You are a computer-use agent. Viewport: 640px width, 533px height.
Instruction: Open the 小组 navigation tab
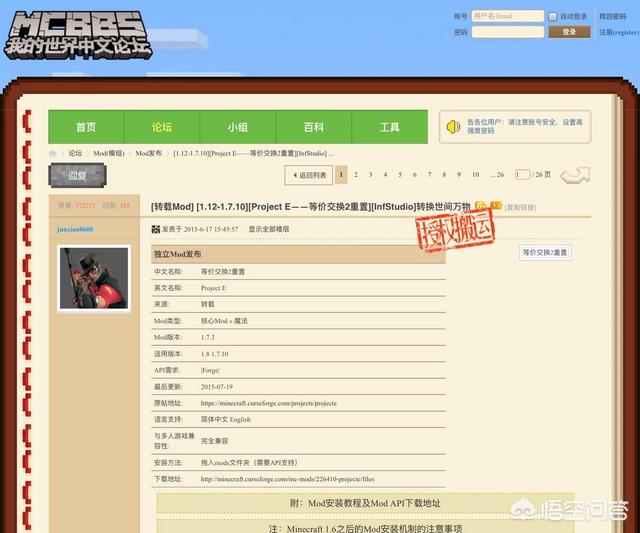[x=238, y=127]
